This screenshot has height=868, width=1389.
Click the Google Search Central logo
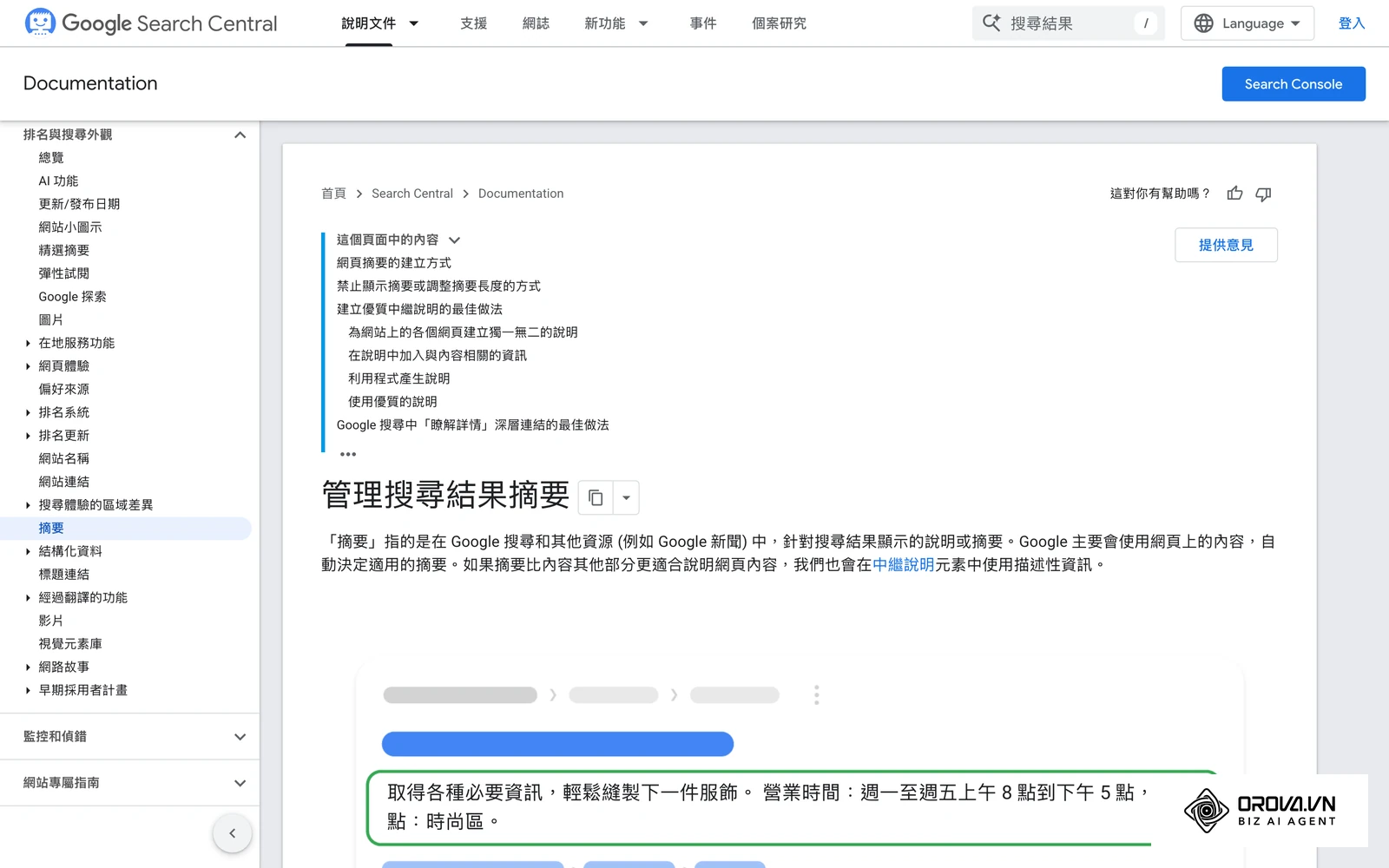(x=151, y=23)
